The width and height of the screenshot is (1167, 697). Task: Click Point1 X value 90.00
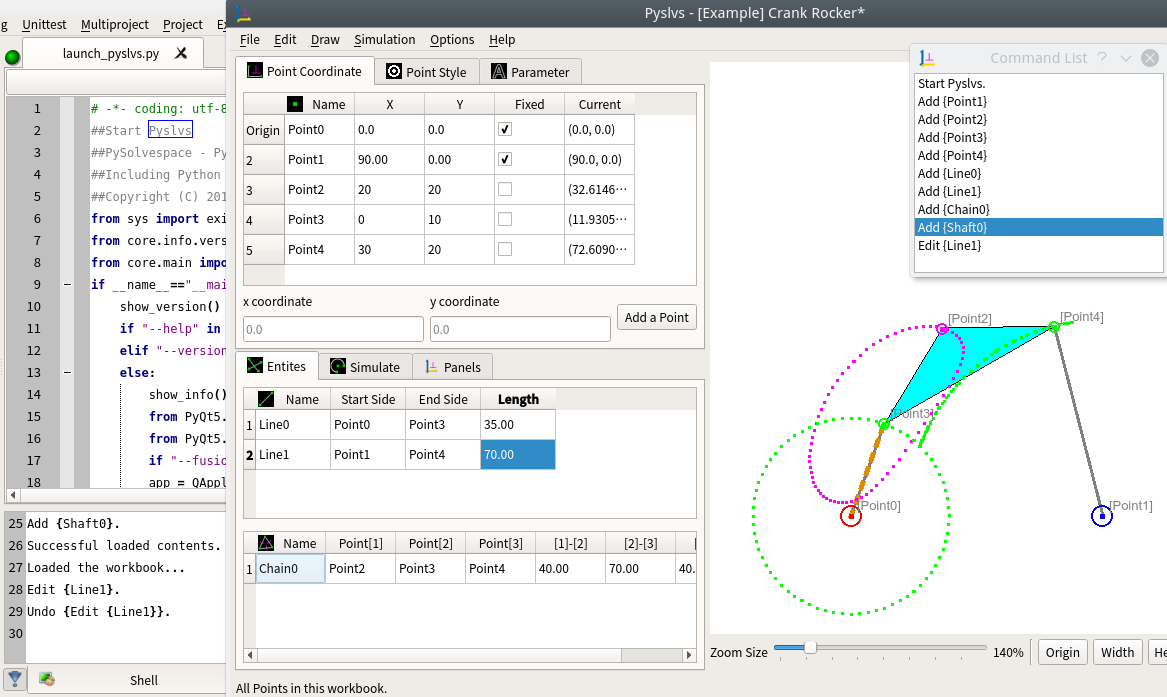pos(389,159)
